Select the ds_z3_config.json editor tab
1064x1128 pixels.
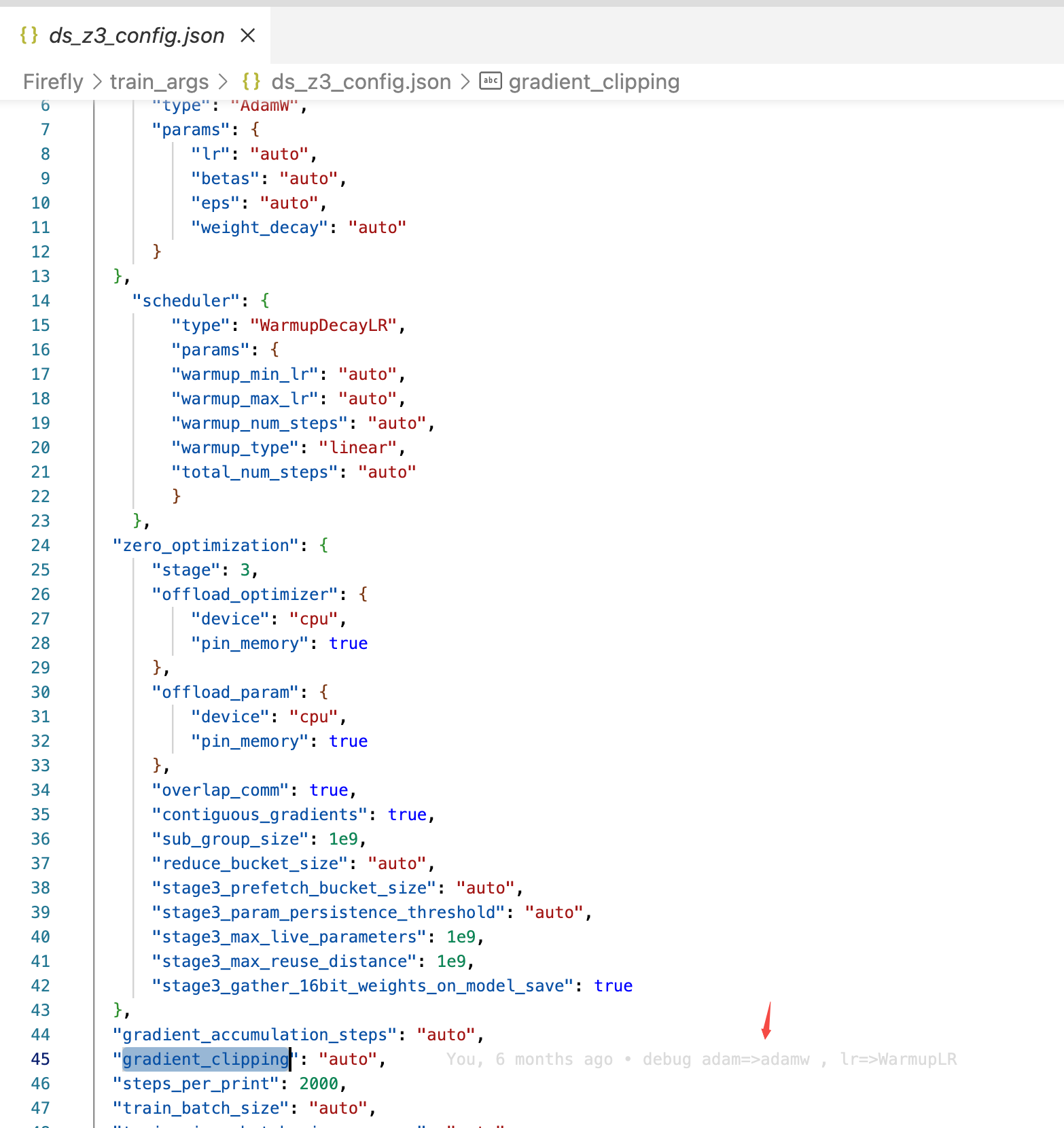coord(135,35)
